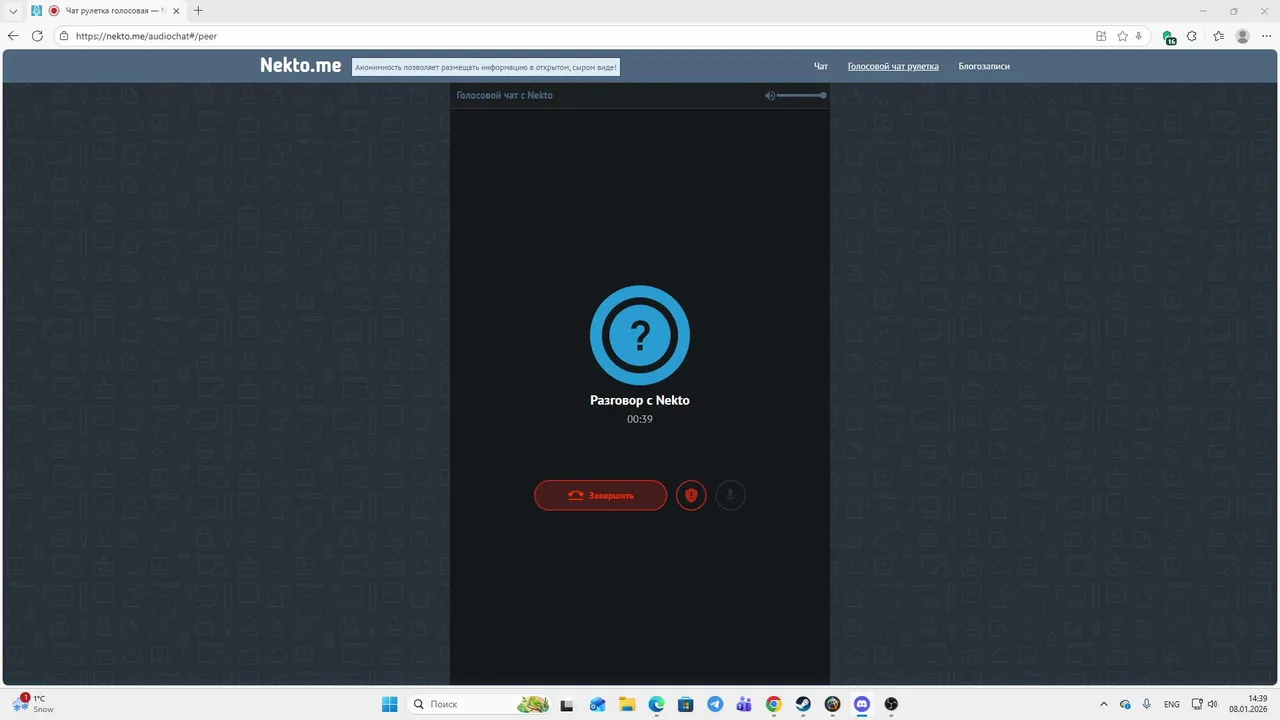Click the blue question-mark avatar
1280x720 pixels.
coord(640,335)
